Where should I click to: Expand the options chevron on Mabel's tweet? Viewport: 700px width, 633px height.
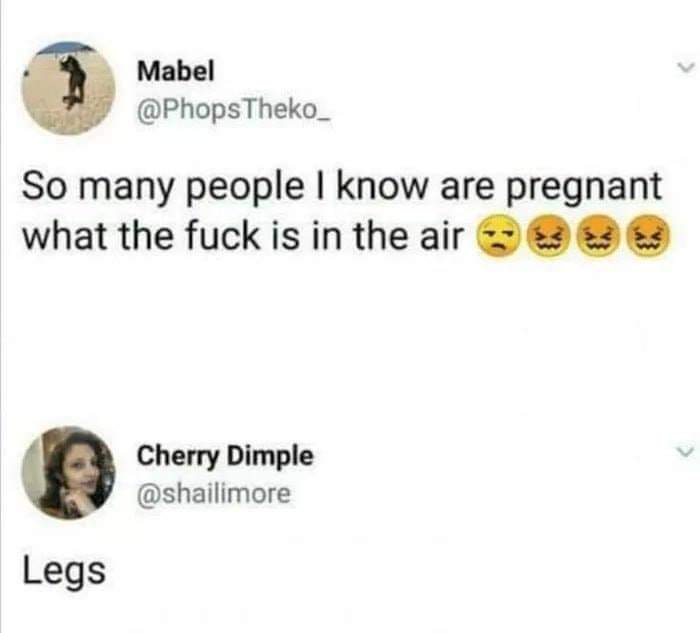[685, 68]
